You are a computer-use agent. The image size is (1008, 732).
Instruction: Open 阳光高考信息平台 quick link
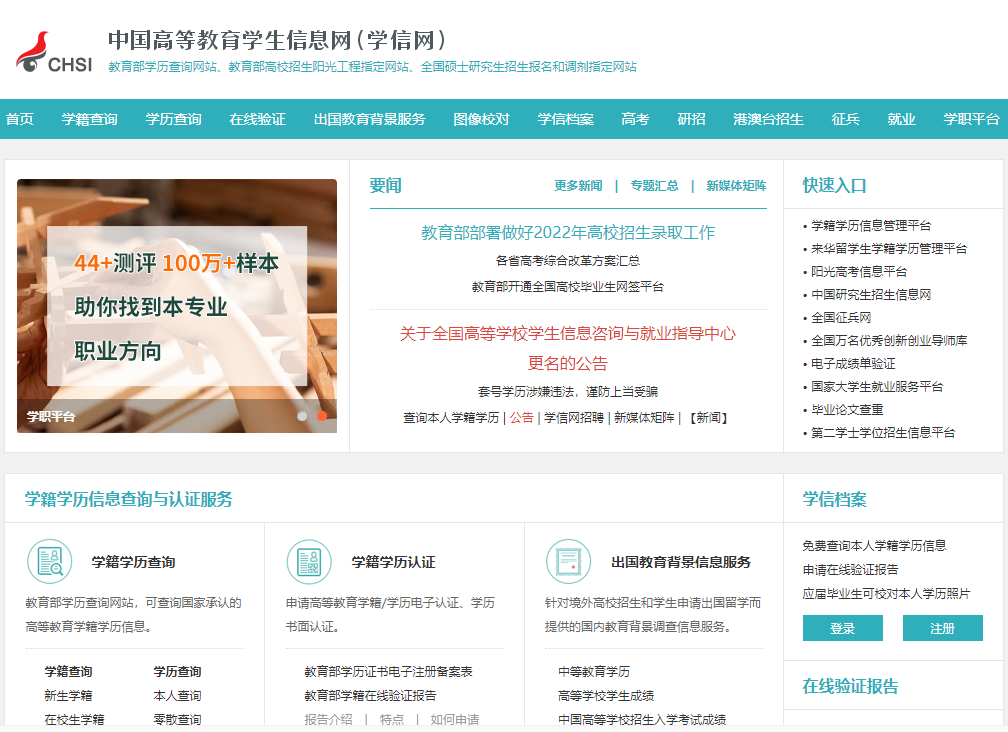point(859,272)
